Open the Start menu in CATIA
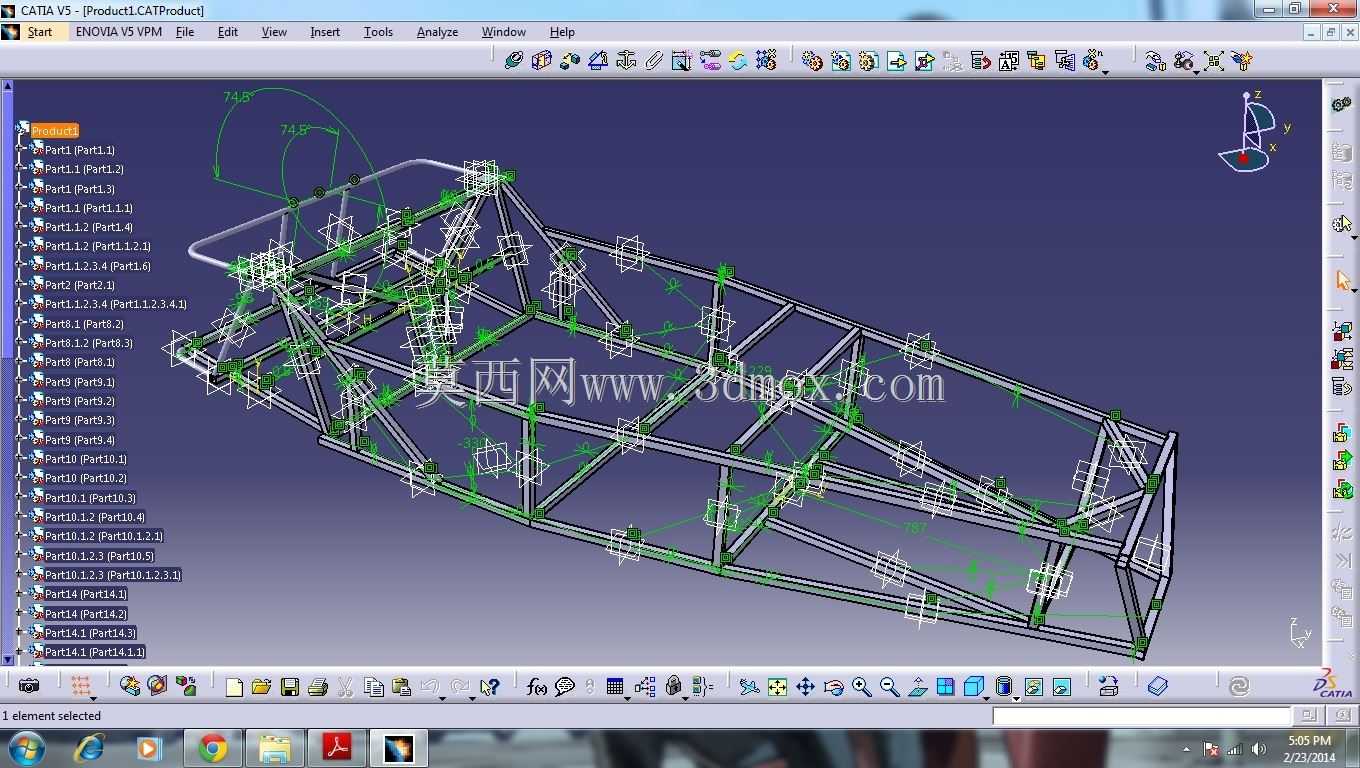This screenshot has width=1360, height=768. [x=40, y=32]
